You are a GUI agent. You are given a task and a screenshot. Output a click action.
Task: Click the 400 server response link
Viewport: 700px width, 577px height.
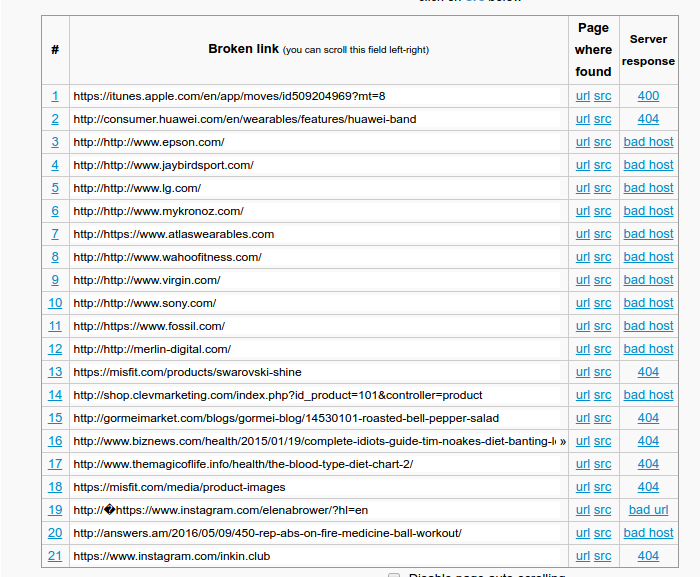pyautogui.click(x=648, y=96)
